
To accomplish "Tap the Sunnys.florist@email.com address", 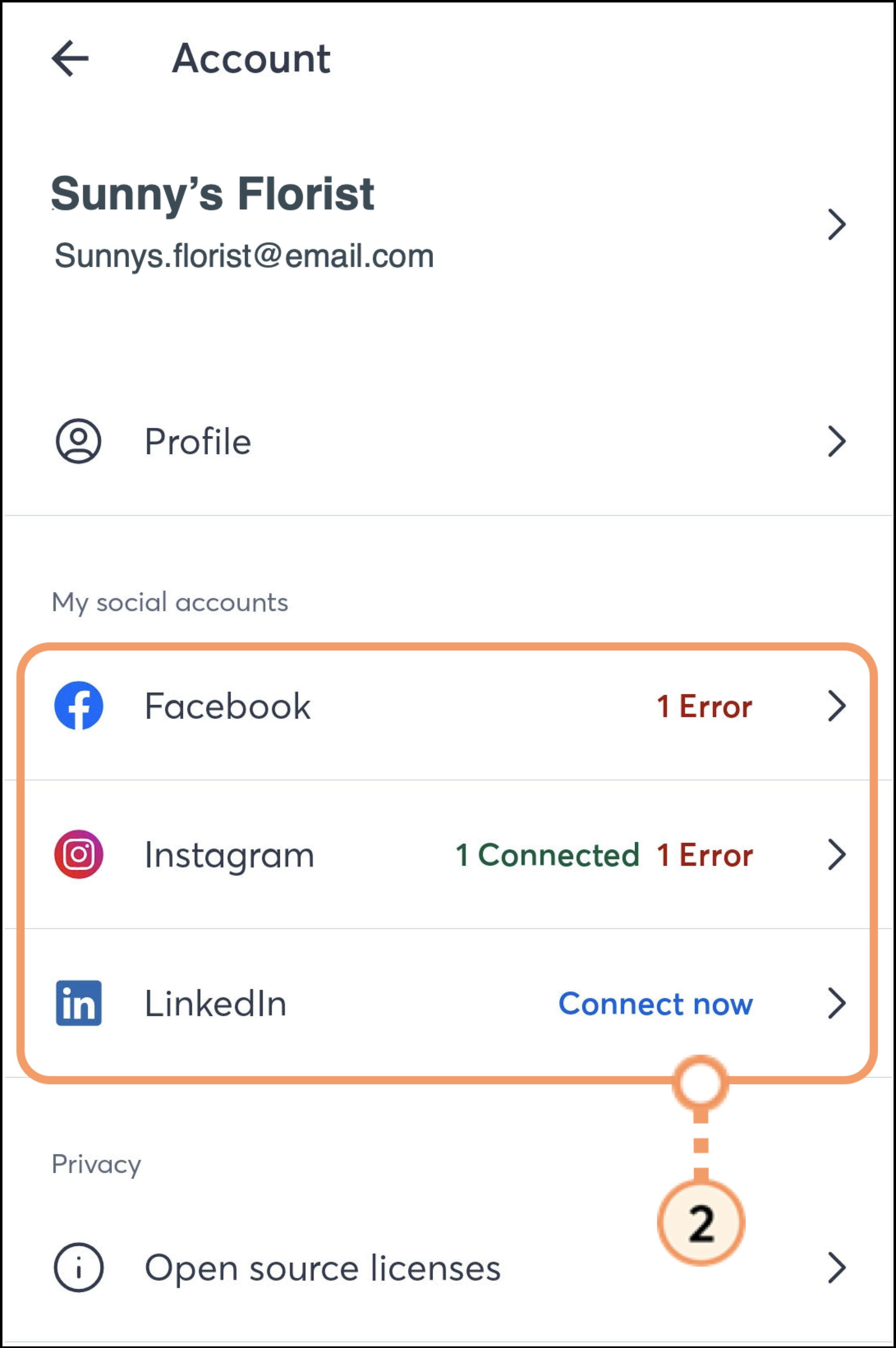I will click(244, 255).
